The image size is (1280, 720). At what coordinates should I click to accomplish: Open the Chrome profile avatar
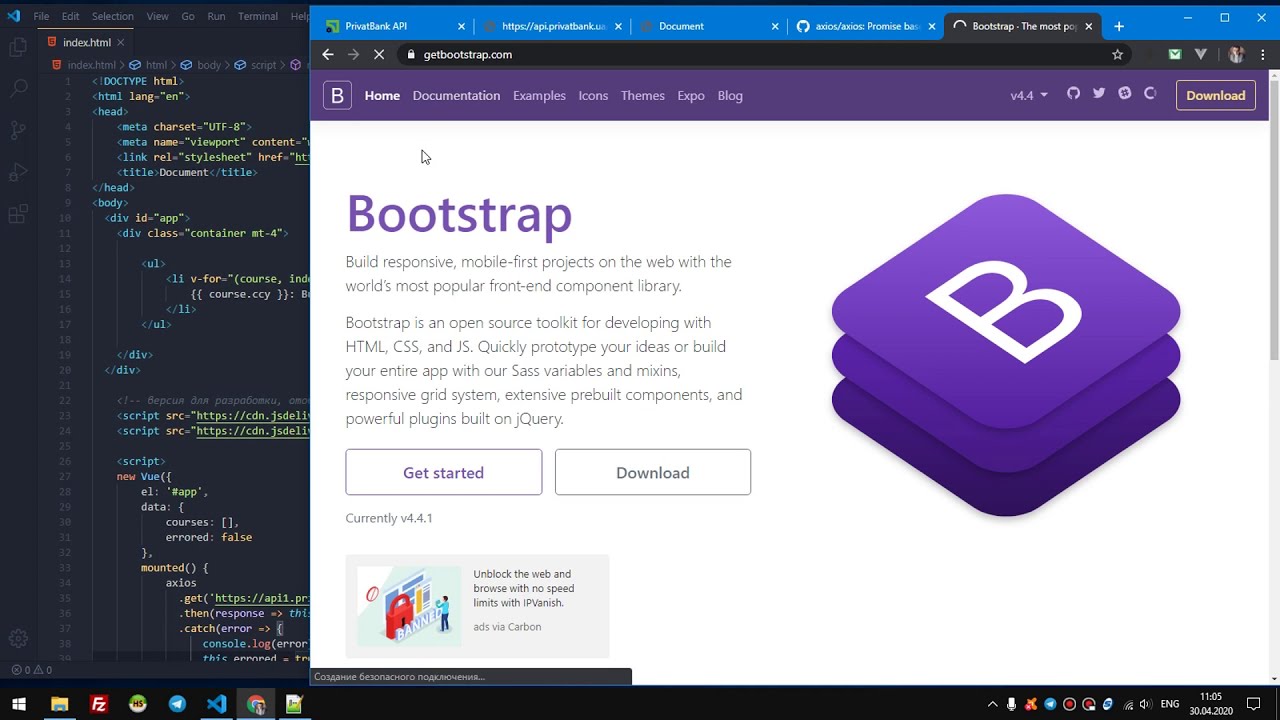(x=1236, y=54)
